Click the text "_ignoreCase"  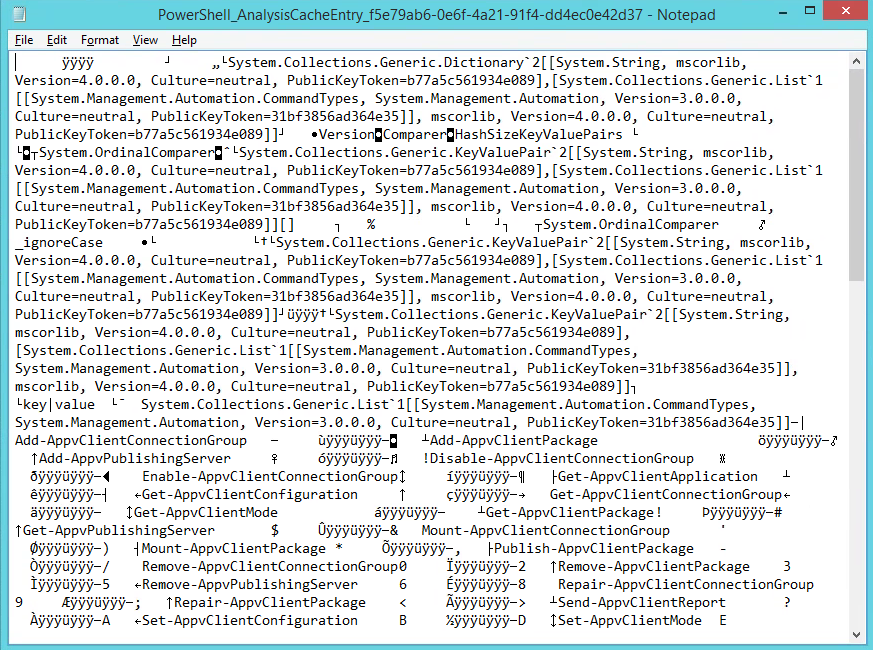[x=59, y=243]
